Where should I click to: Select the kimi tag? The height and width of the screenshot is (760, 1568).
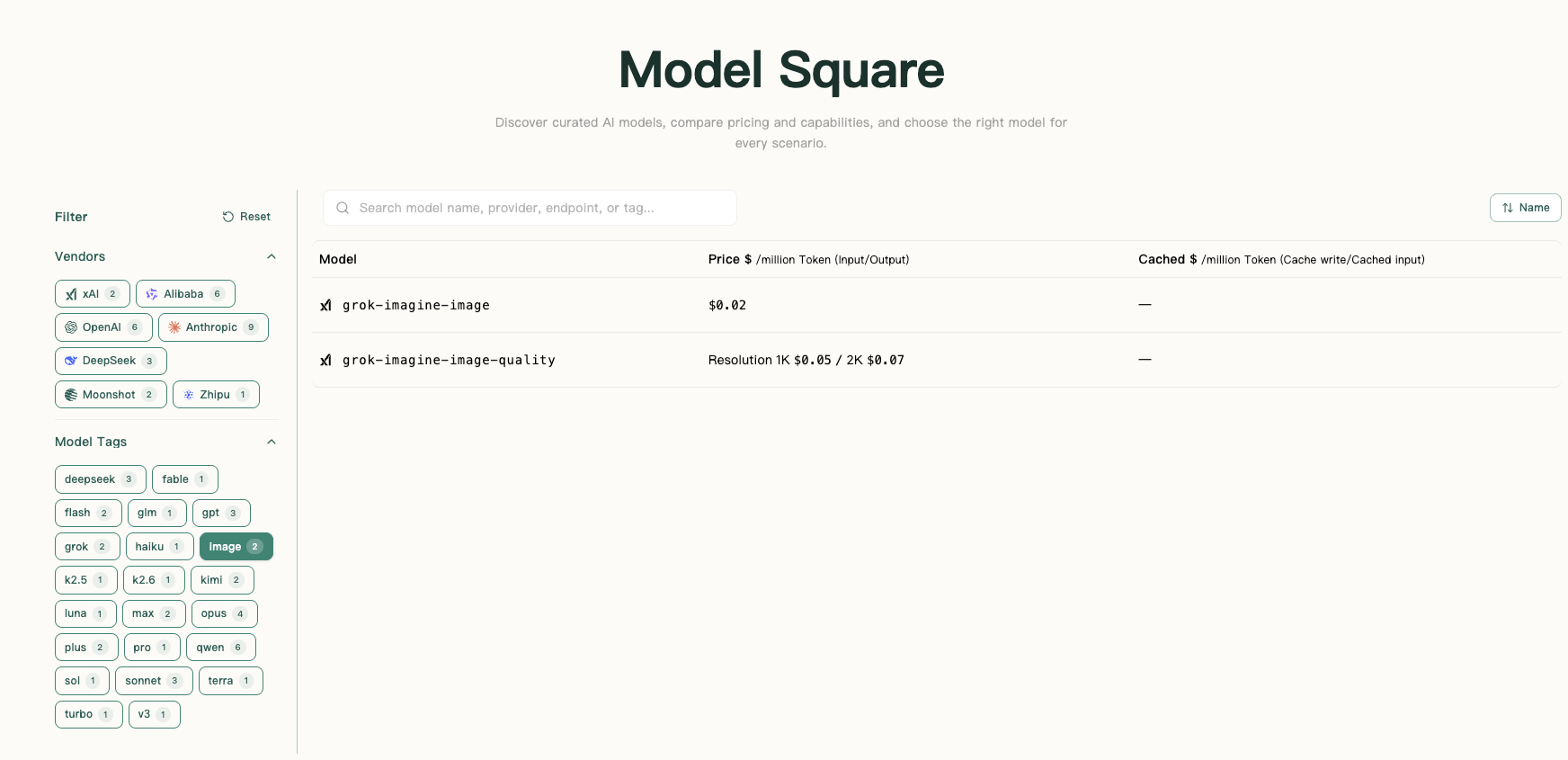222,580
